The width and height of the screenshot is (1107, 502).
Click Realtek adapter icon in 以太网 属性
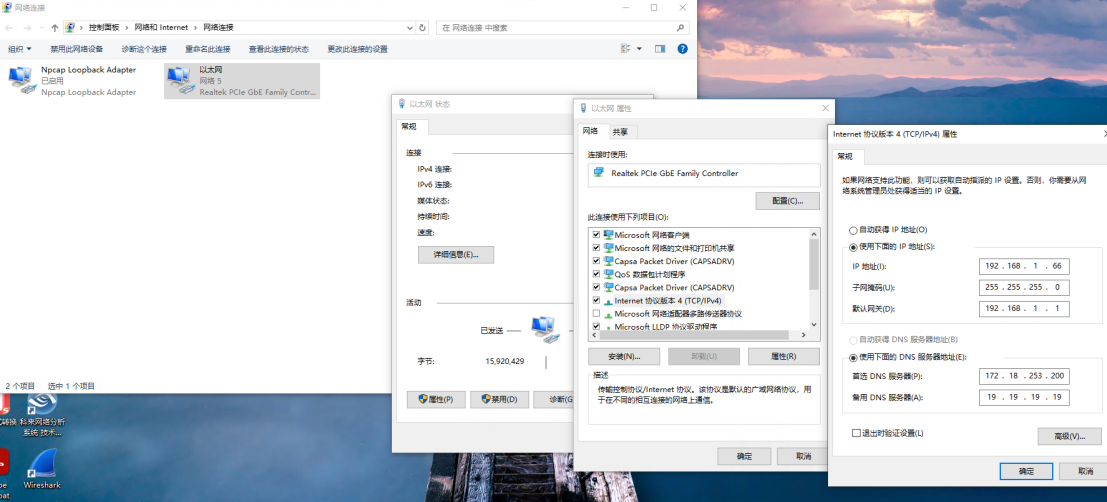[x=599, y=173]
